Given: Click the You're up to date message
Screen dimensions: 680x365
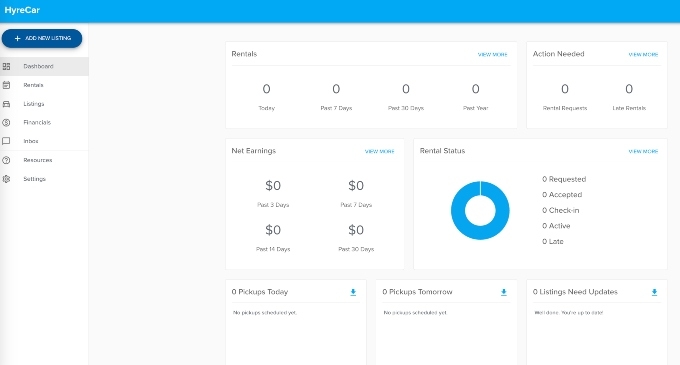Looking at the screenshot, I should point(569,313).
